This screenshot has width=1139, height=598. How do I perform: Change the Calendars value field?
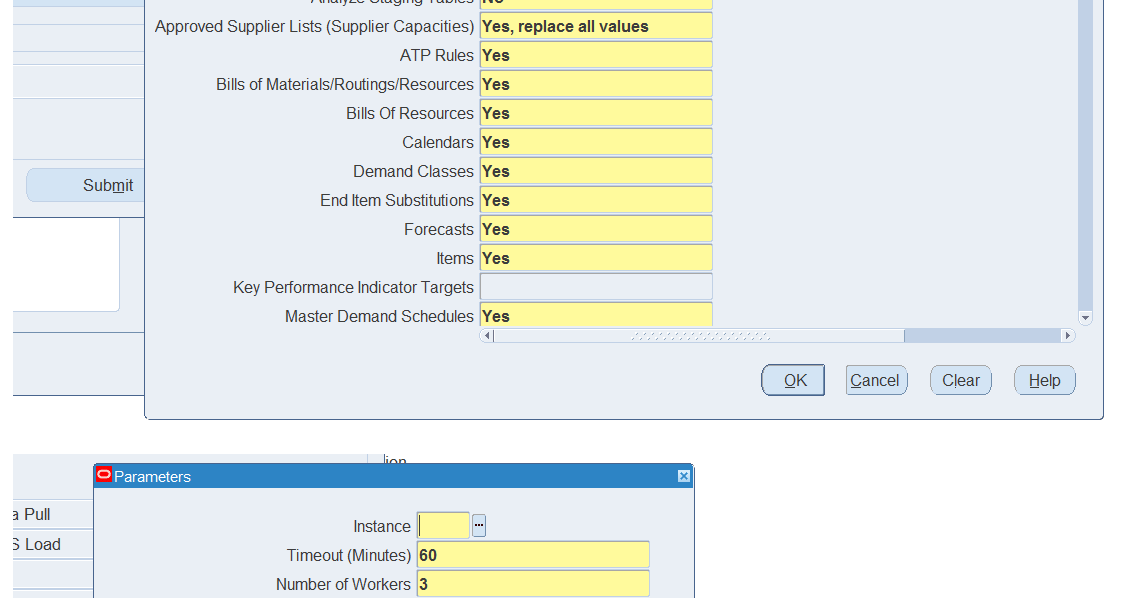(595, 141)
